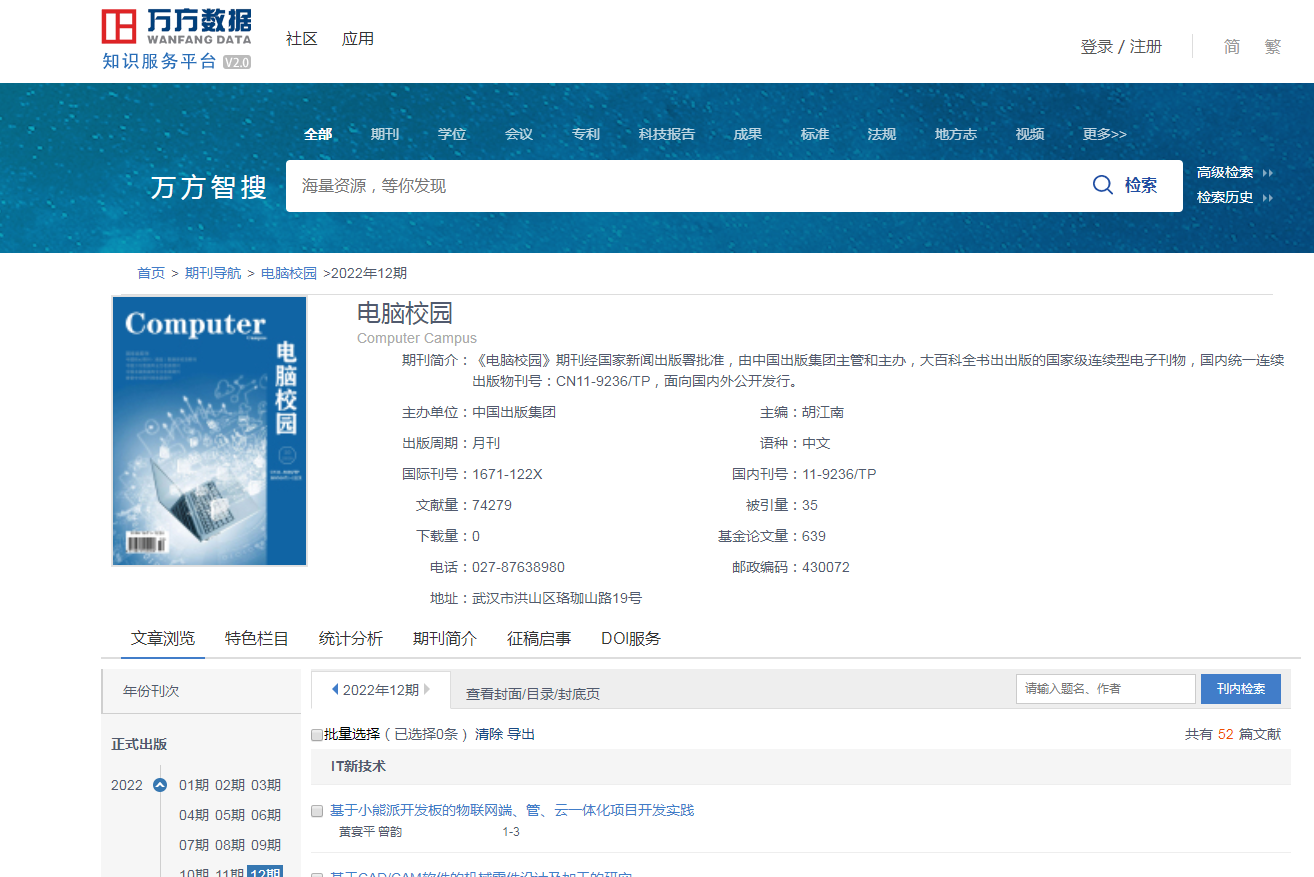Click the previous issue arrow beside 2022年12期

[335, 690]
